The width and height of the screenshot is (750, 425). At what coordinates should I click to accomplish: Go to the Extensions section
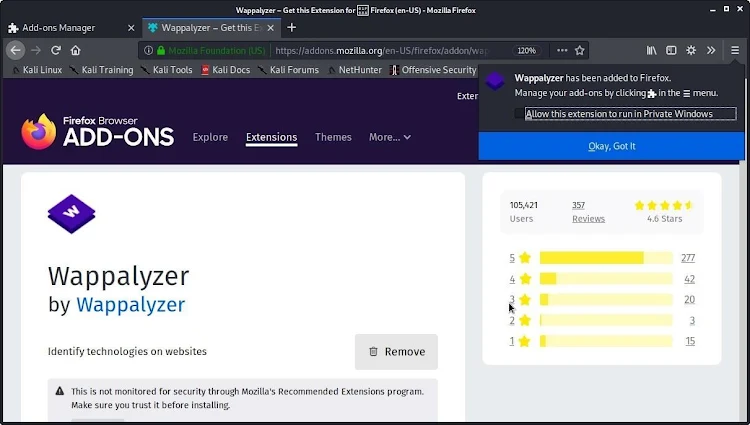271,137
